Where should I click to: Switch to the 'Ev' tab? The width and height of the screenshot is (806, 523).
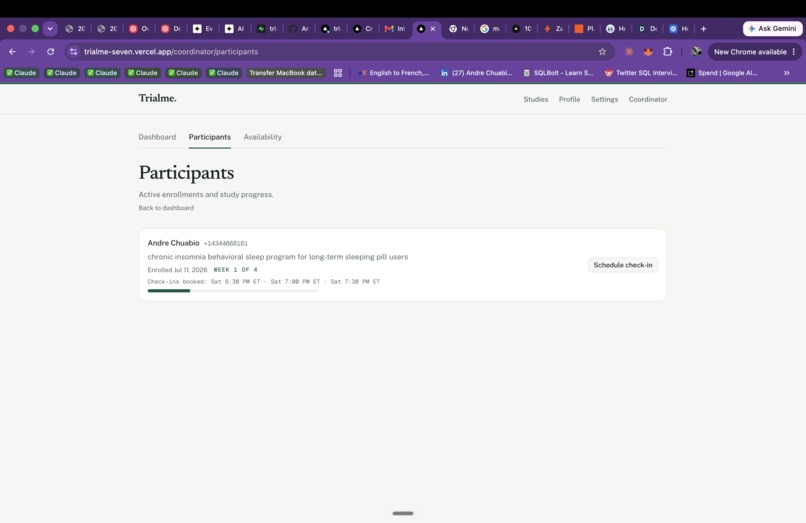[x=203, y=29]
